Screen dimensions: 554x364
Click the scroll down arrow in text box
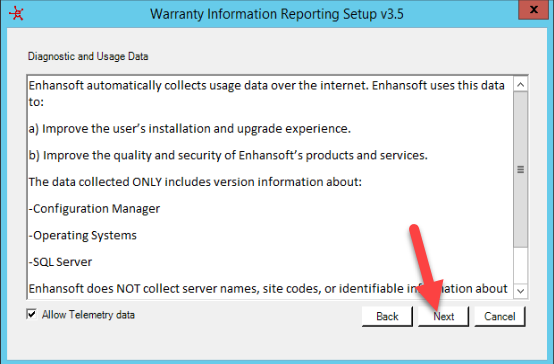tap(520, 291)
